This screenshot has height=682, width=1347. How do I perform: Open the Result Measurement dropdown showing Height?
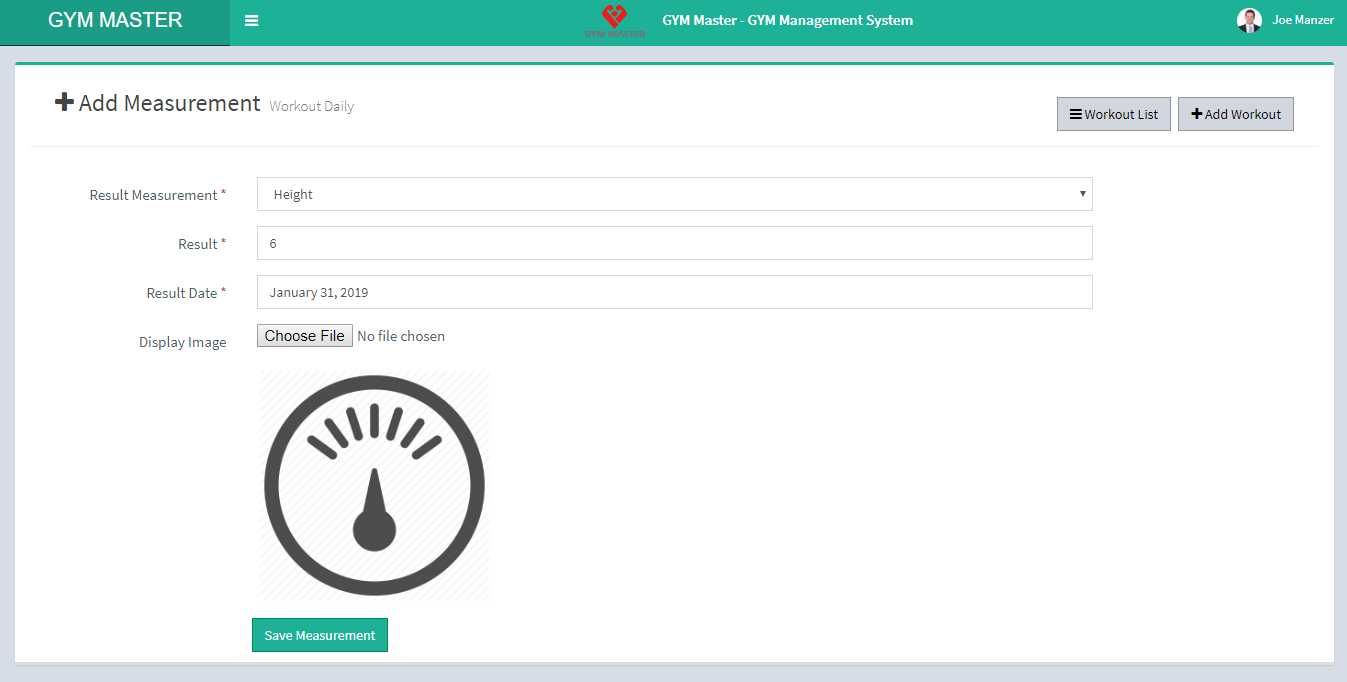point(674,194)
